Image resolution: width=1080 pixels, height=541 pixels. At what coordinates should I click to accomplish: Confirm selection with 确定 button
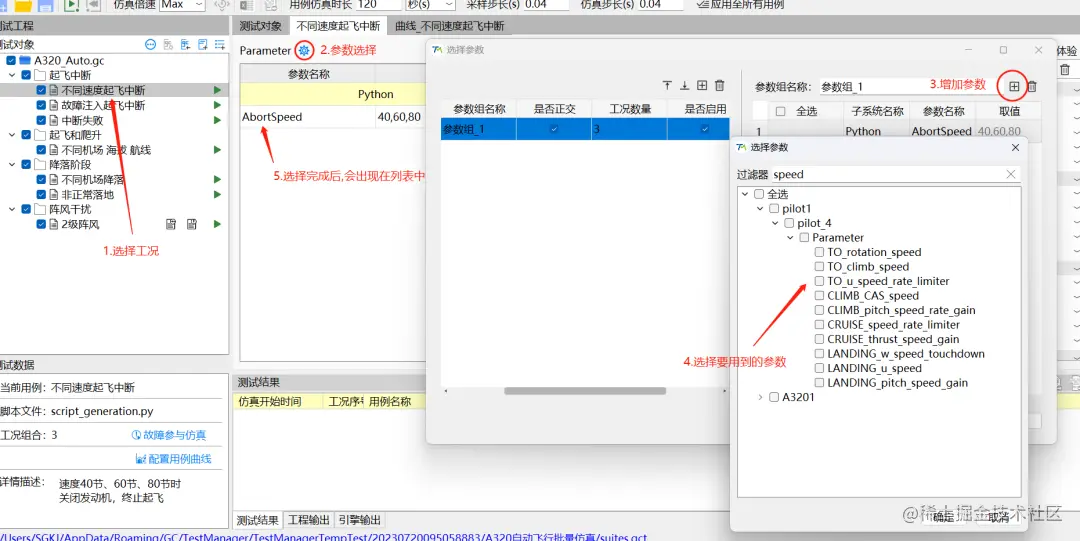[x=944, y=517]
